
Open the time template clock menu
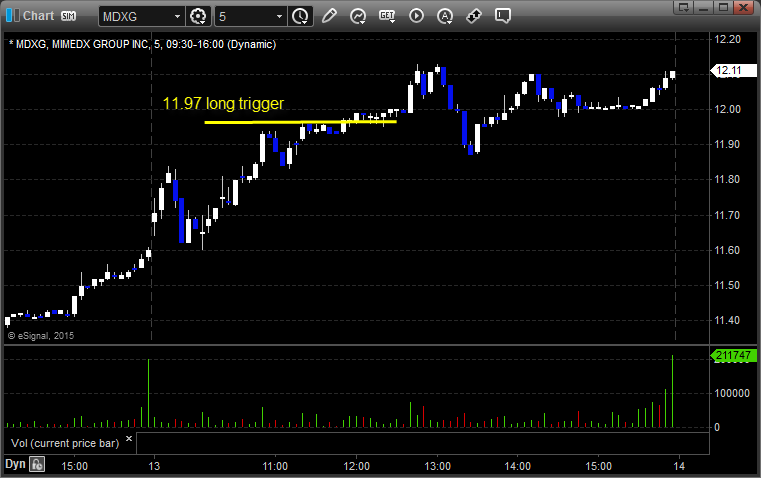[x=300, y=16]
